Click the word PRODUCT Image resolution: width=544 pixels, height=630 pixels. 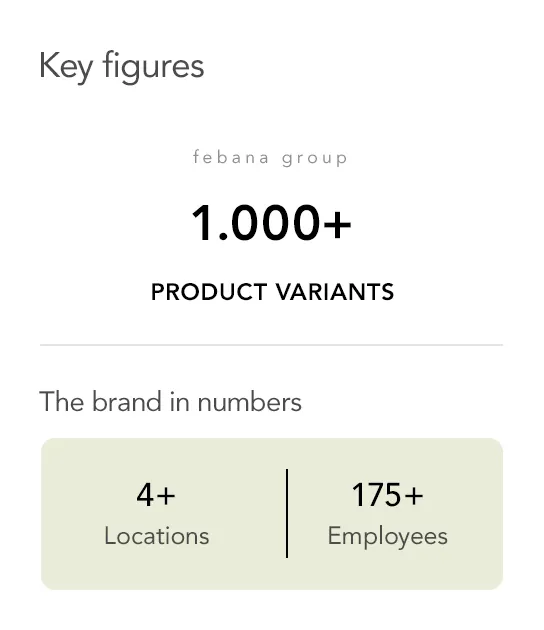pyautogui.click(x=209, y=292)
